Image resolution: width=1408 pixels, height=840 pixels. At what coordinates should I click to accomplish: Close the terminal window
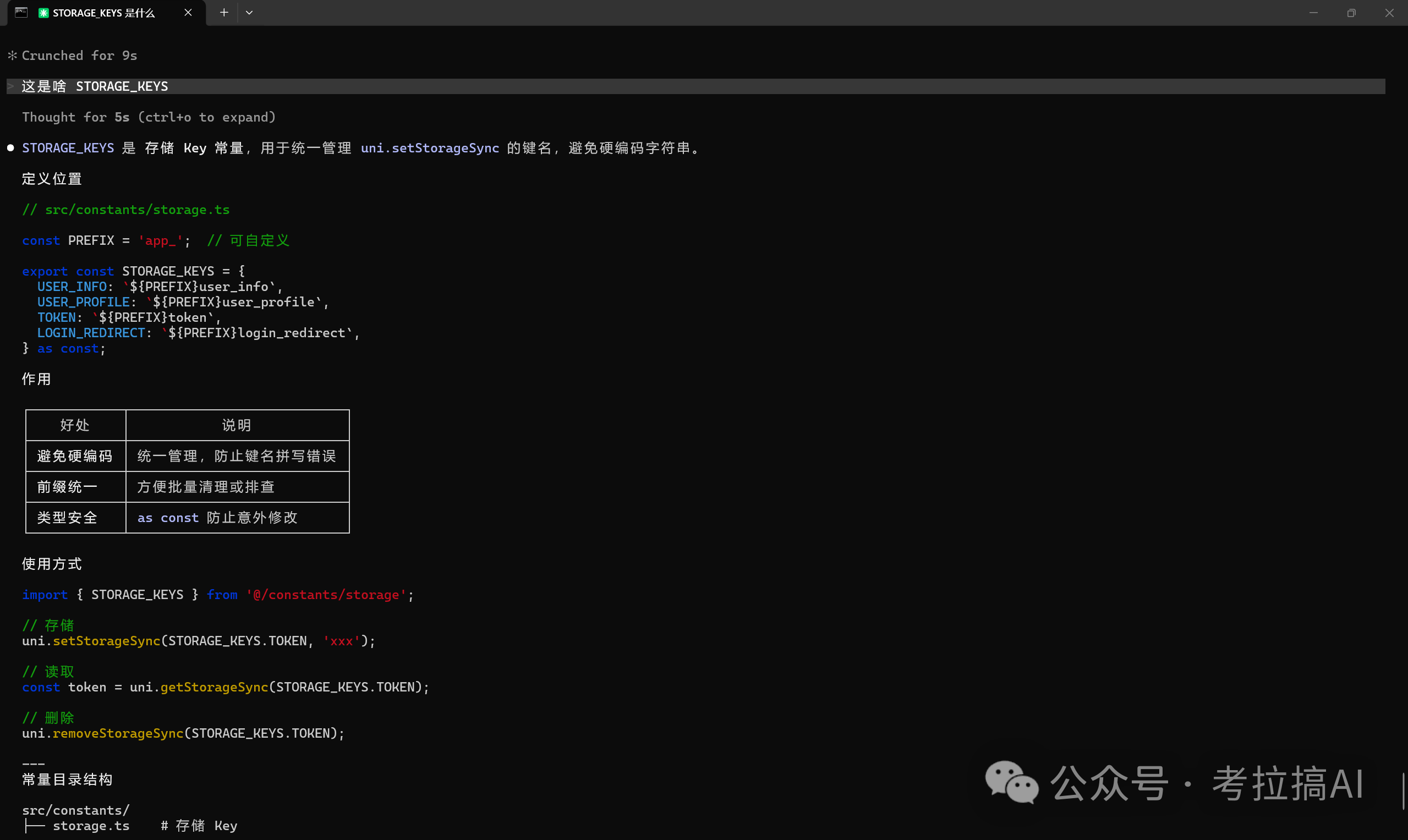[1389, 13]
